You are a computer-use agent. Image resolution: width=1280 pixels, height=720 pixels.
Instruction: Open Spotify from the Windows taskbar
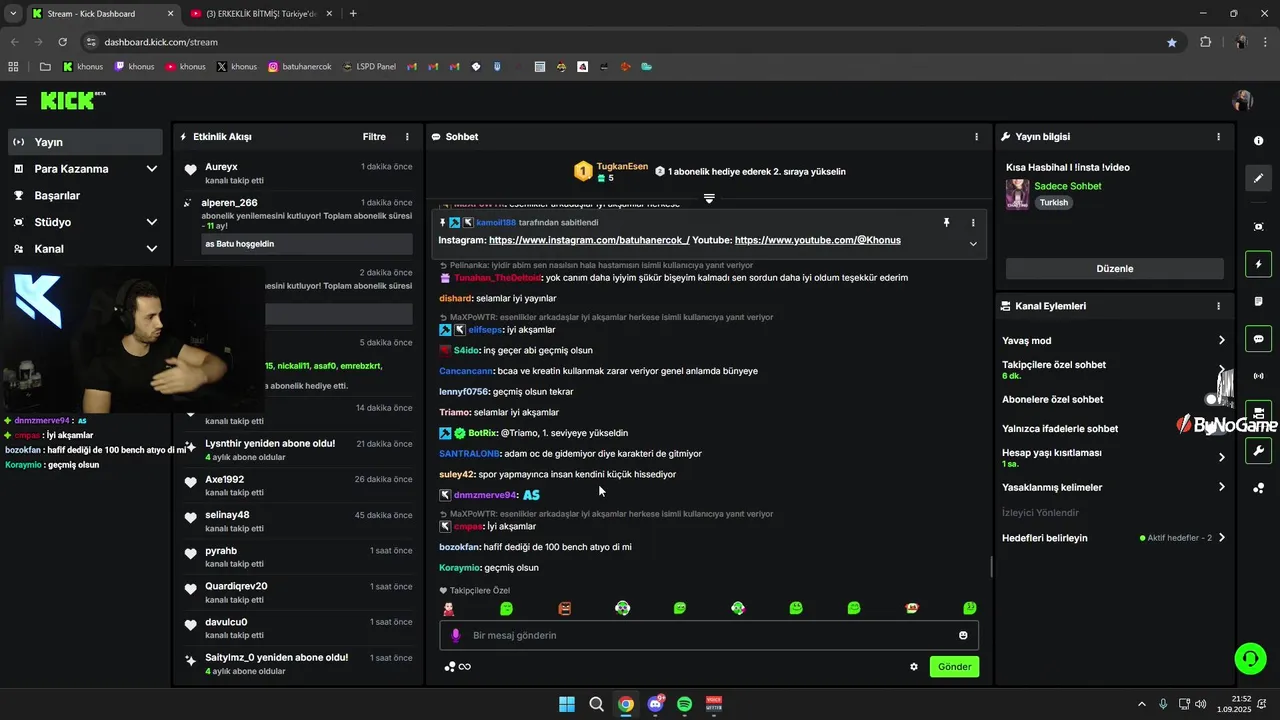[x=685, y=704]
